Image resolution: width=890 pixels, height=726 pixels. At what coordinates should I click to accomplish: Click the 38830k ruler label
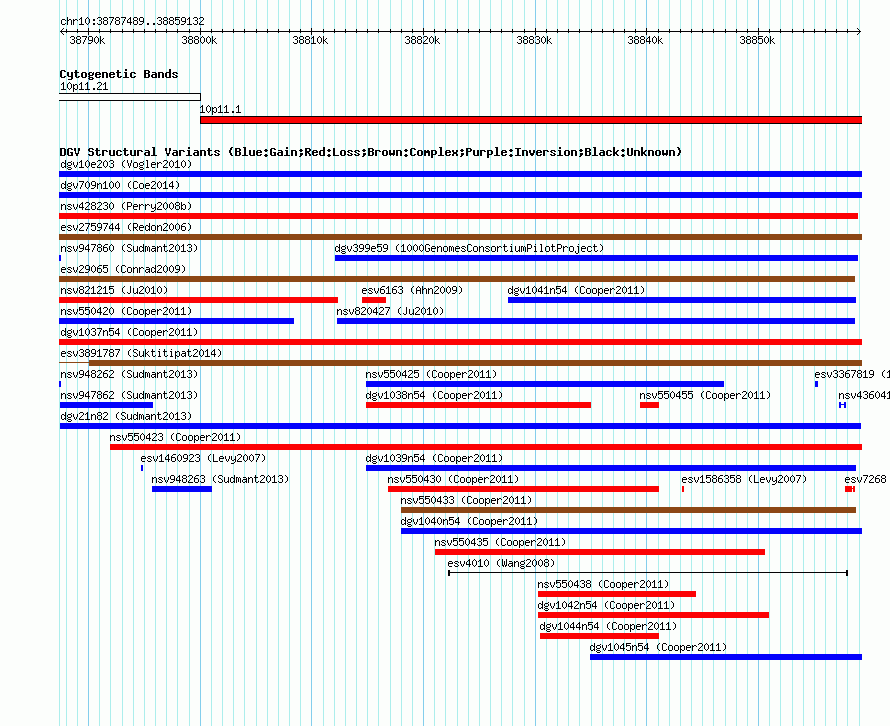534,40
